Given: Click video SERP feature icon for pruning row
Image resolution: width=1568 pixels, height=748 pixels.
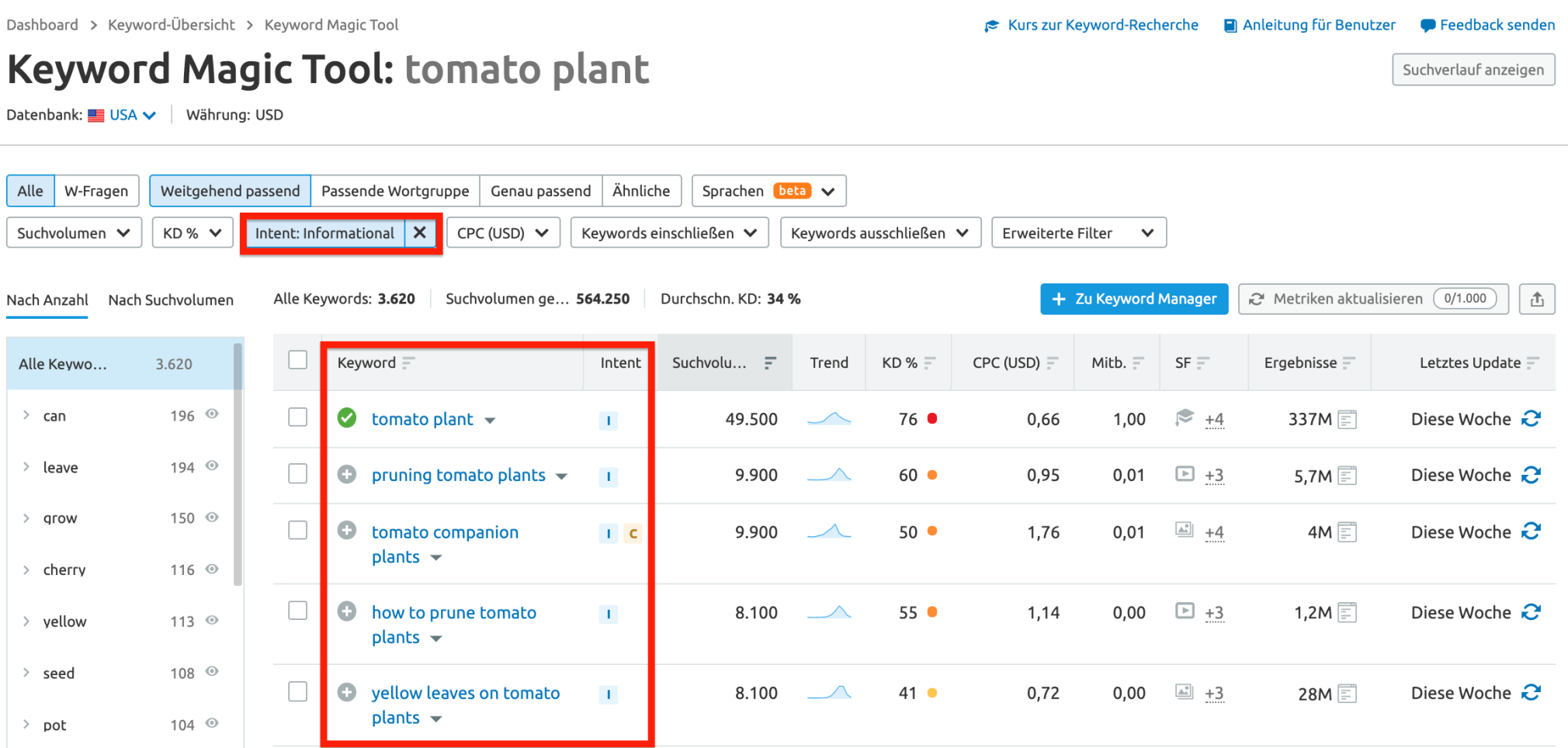Looking at the screenshot, I should pyautogui.click(x=1185, y=473).
